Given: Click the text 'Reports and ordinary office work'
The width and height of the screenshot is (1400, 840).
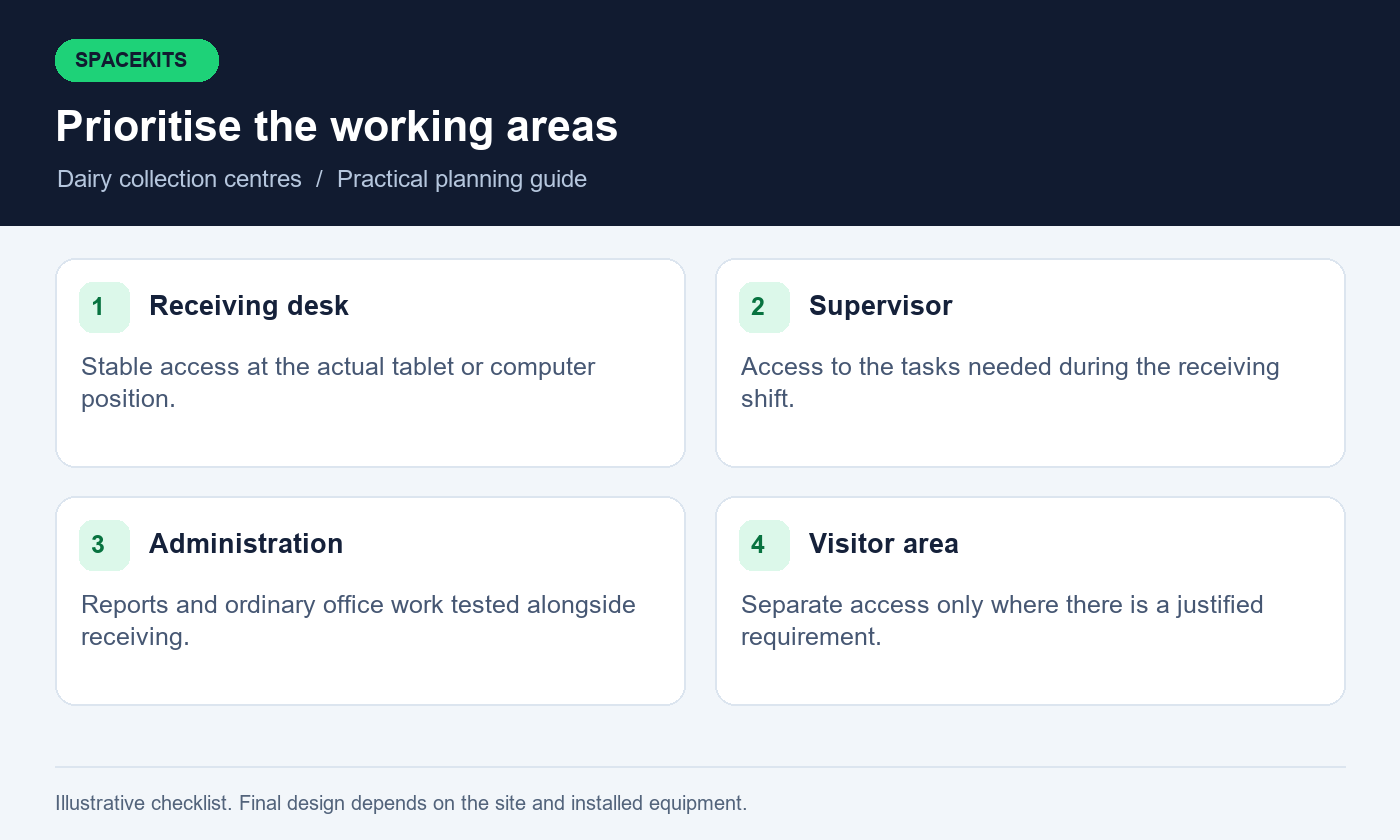Looking at the screenshot, I should click(x=264, y=605).
